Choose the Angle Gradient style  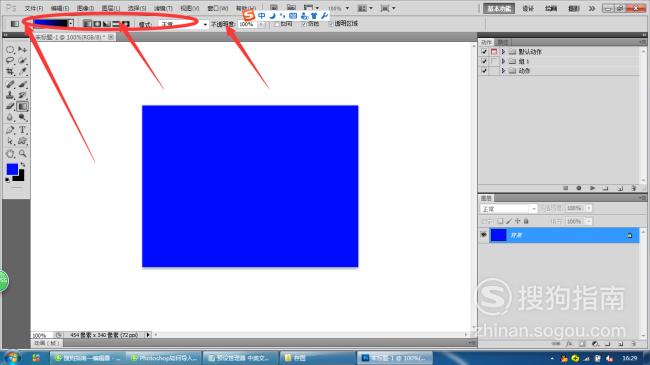point(107,24)
